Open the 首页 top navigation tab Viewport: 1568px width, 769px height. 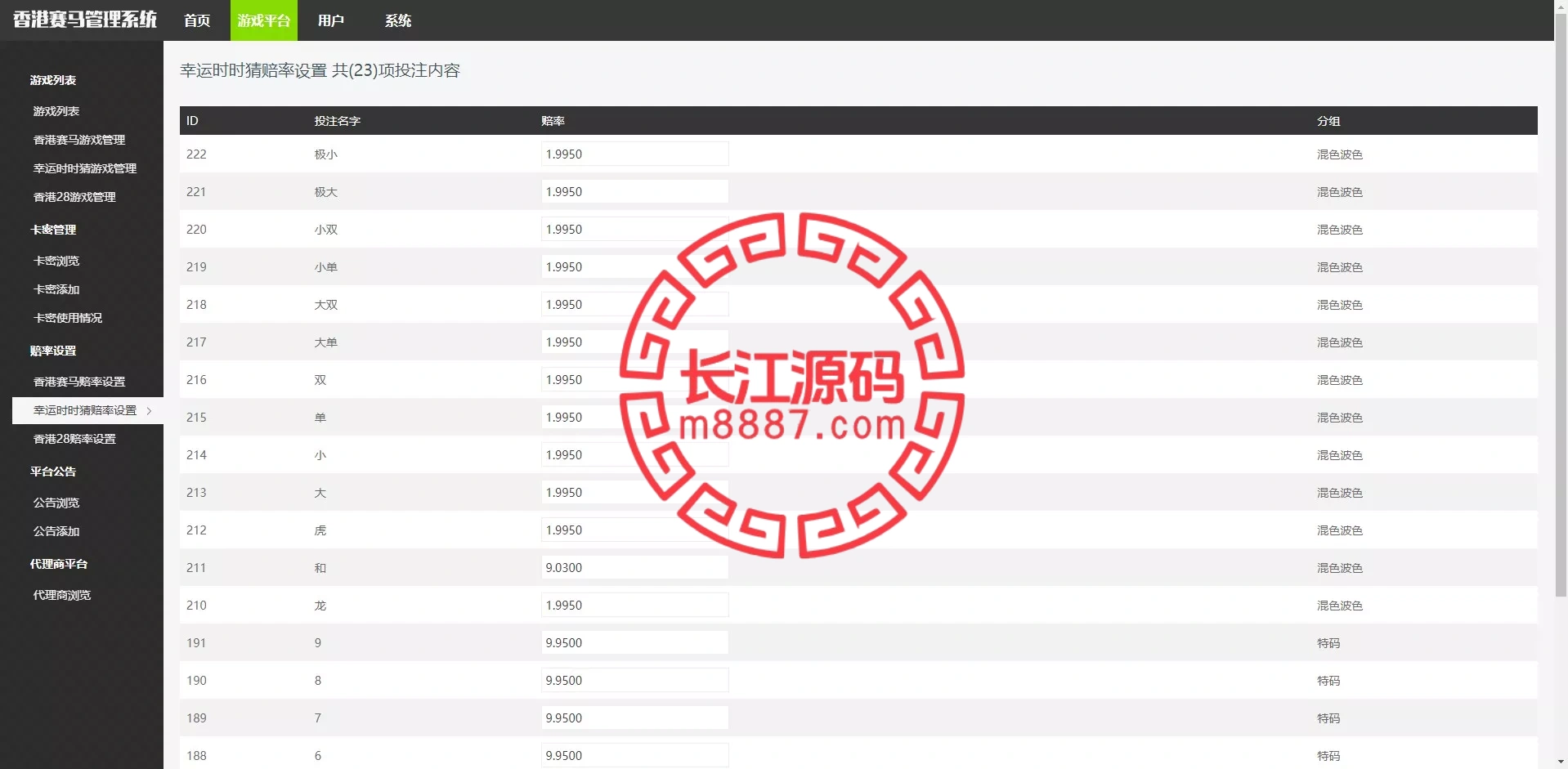(197, 20)
